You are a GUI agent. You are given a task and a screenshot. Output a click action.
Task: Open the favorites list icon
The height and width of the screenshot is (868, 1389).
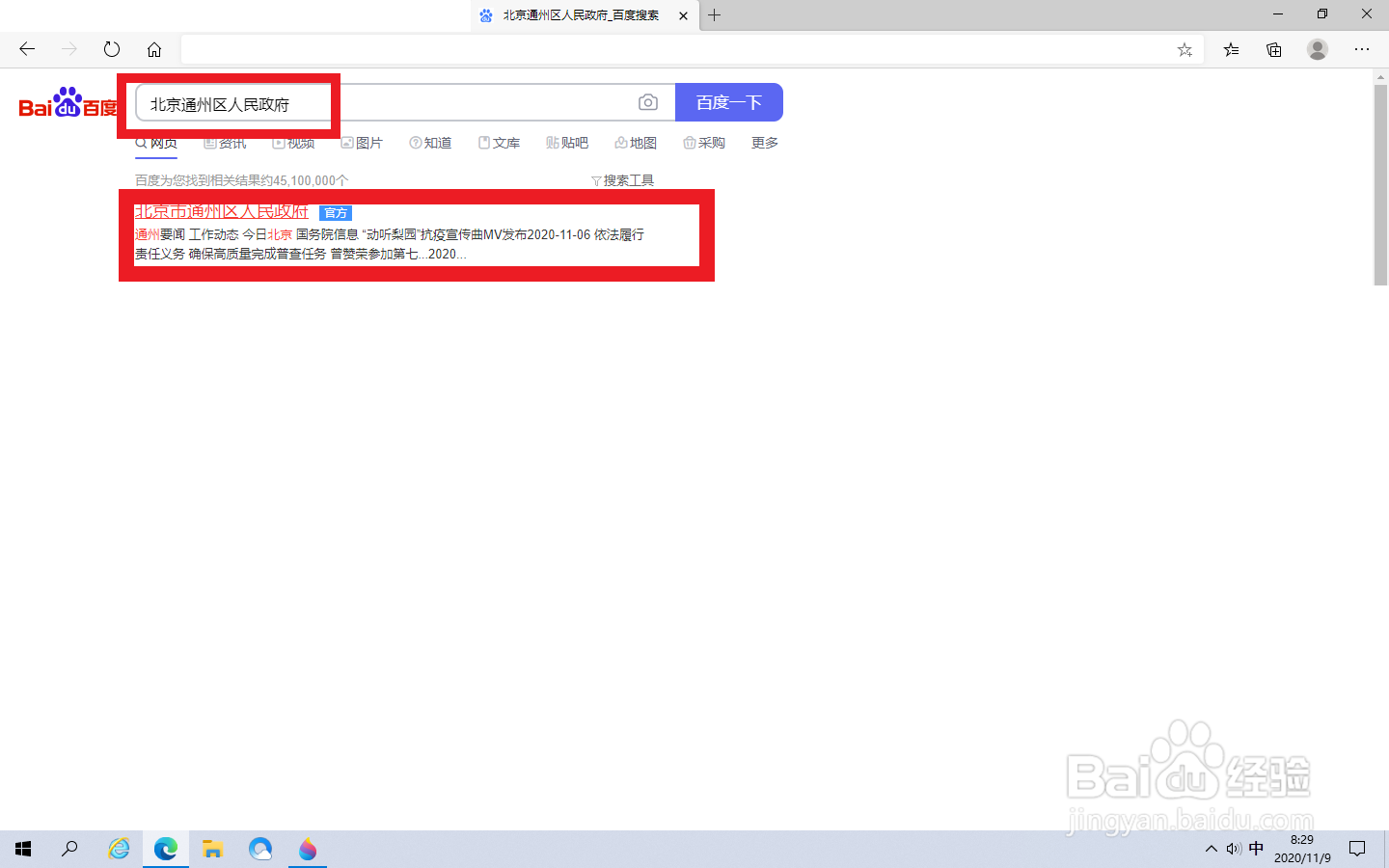point(1231,49)
